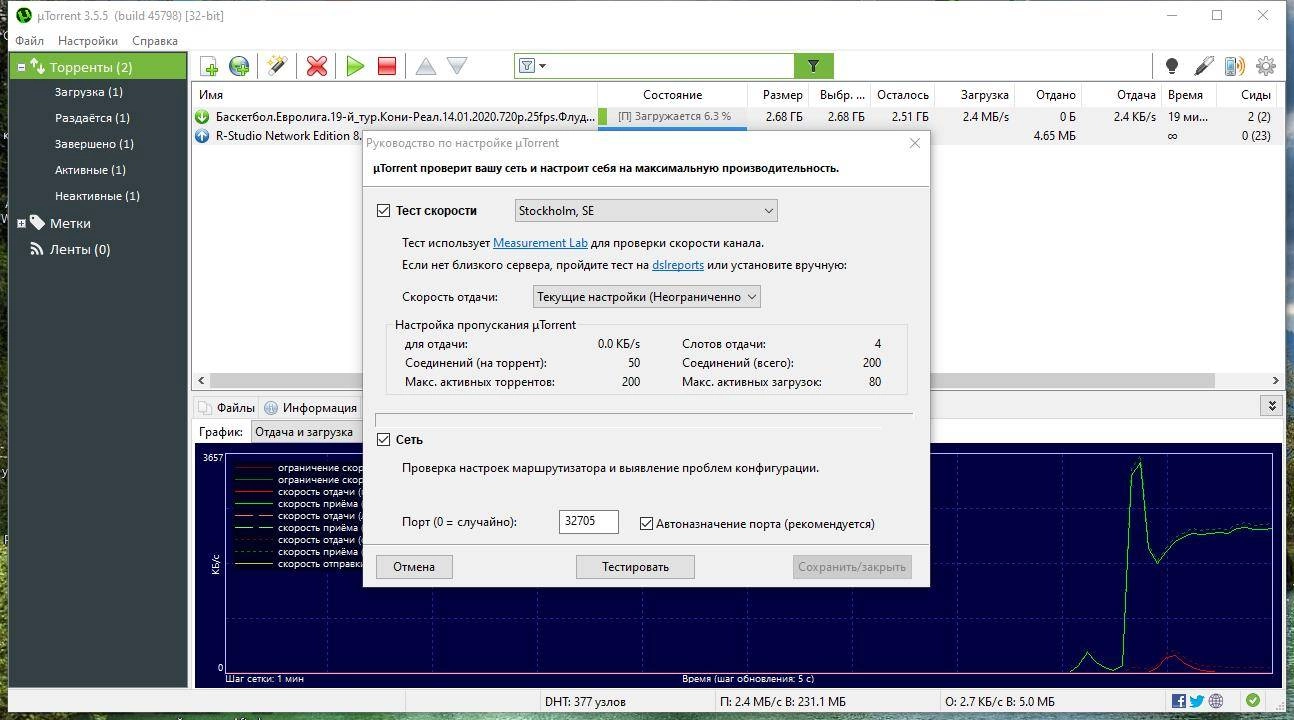Open the Файл menu
The height and width of the screenshot is (720, 1294).
click(30, 41)
